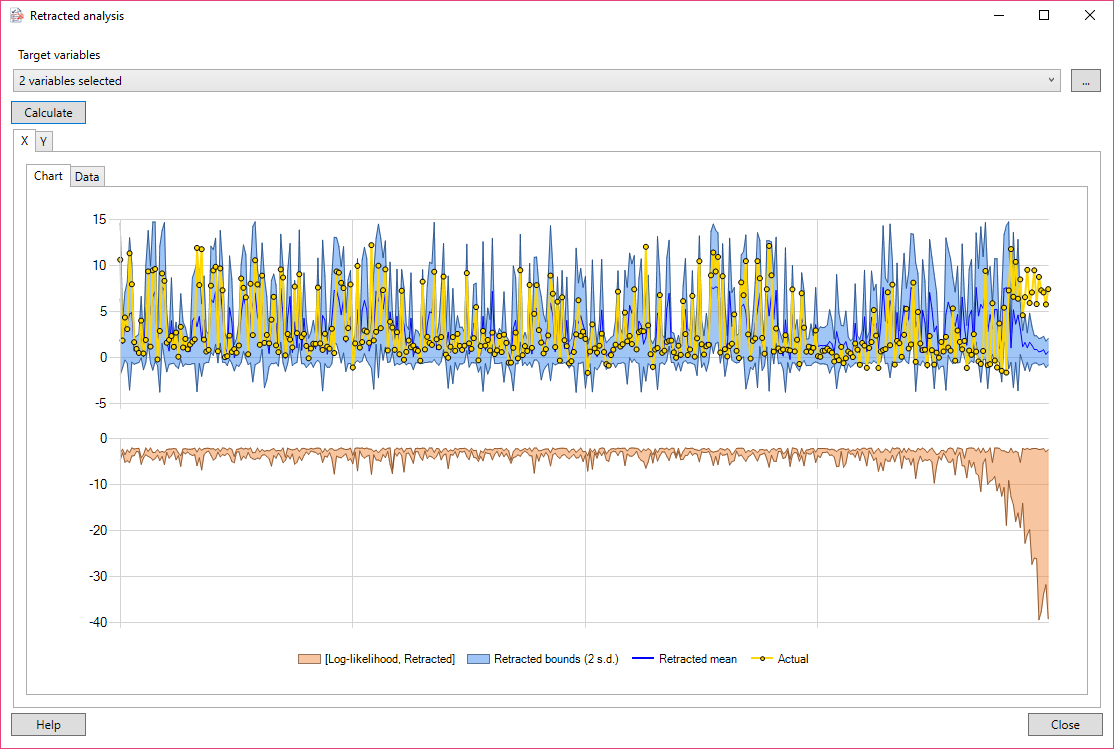
Task: Click the orange Log-likelihood legend swatch
Action: [308, 659]
